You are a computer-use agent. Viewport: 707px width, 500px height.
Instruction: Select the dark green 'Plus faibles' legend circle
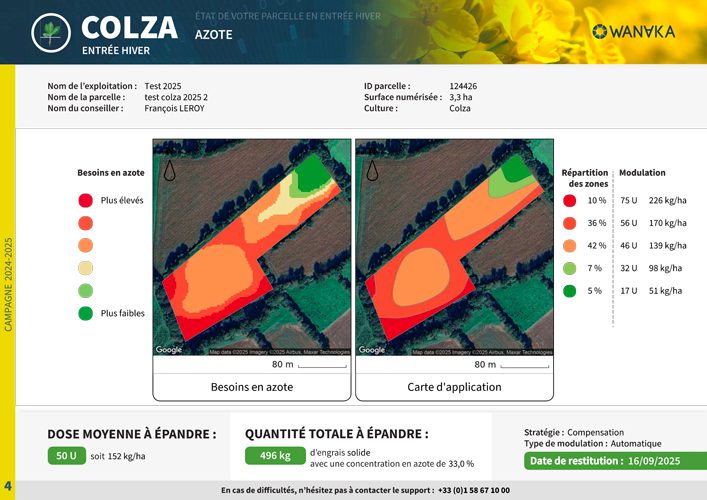pos(85,313)
